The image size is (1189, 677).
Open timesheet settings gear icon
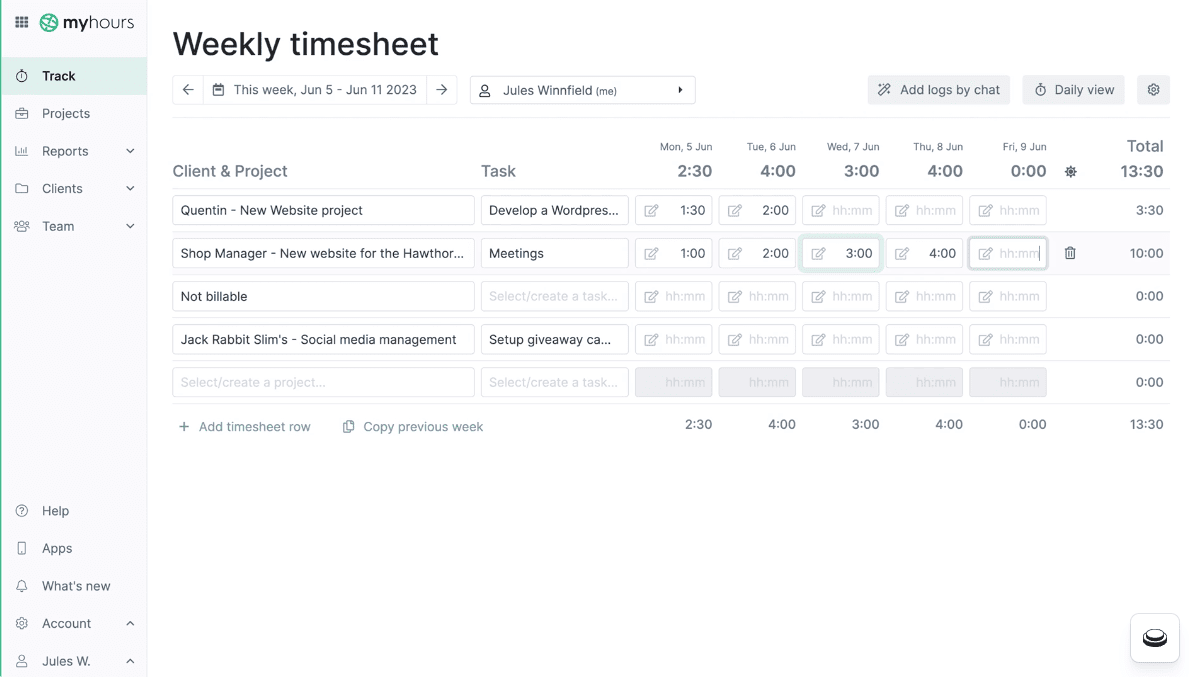(1153, 90)
